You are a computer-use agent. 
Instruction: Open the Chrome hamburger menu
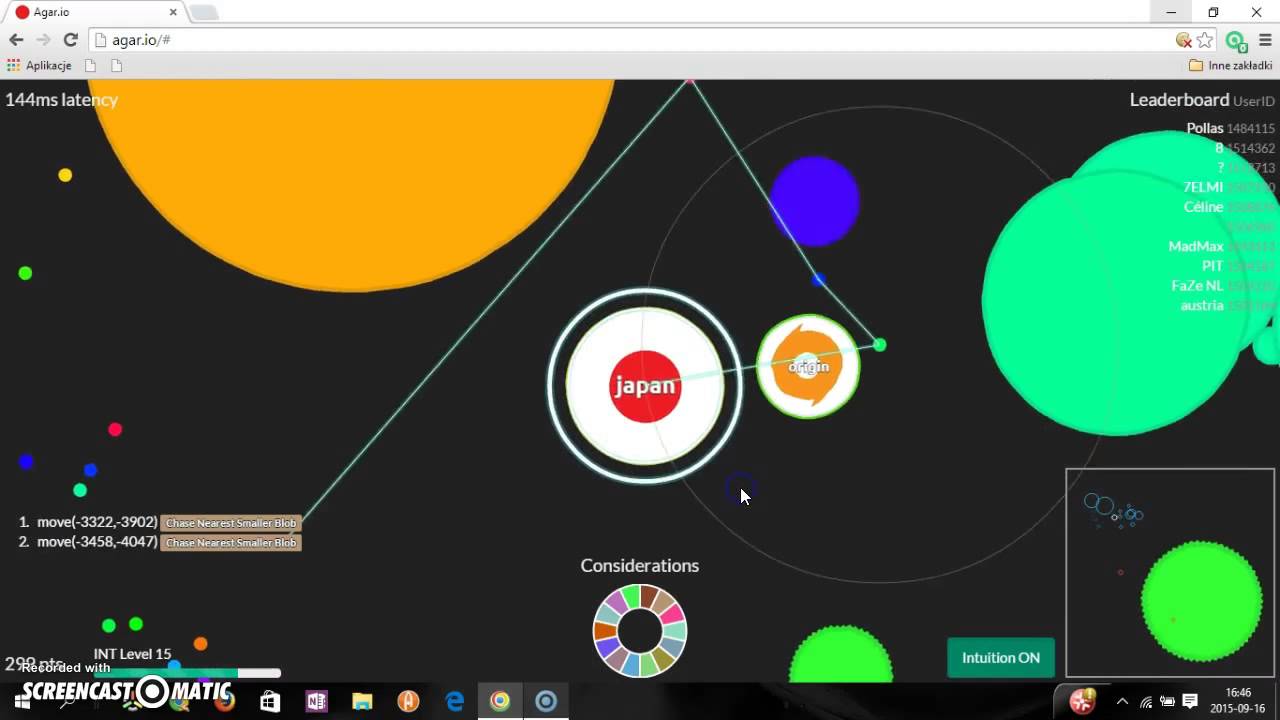coord(1264,40)
